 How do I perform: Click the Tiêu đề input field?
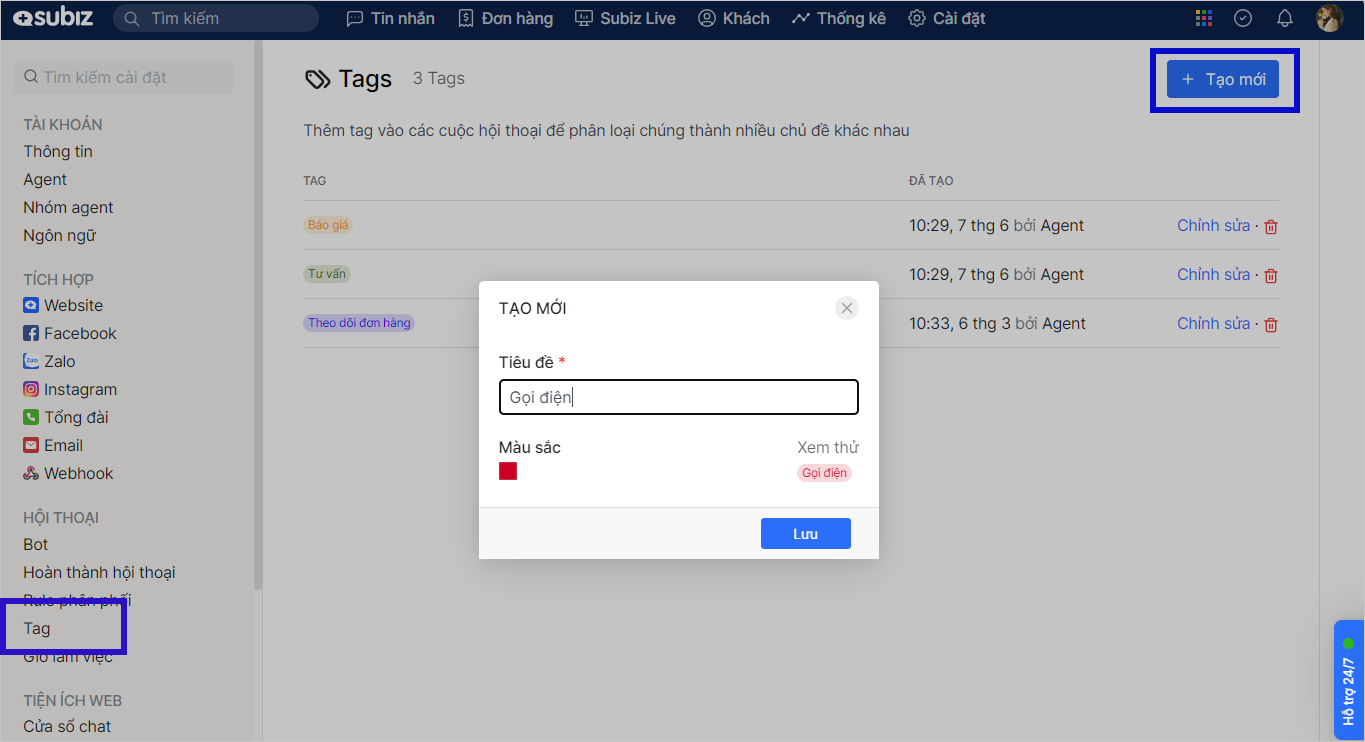pos(678,397)
